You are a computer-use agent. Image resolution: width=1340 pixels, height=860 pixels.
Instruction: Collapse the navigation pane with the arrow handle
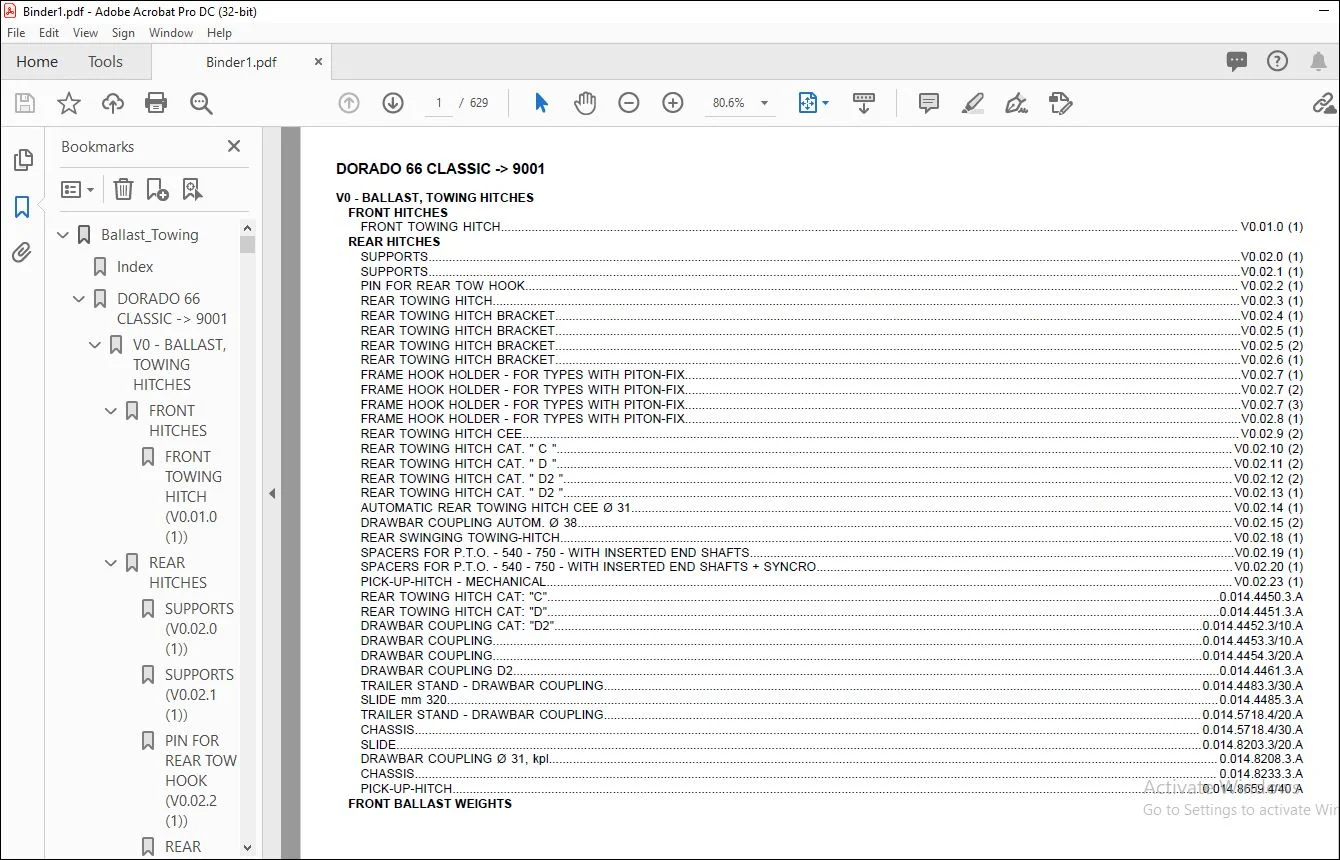(x=271, y=493)
